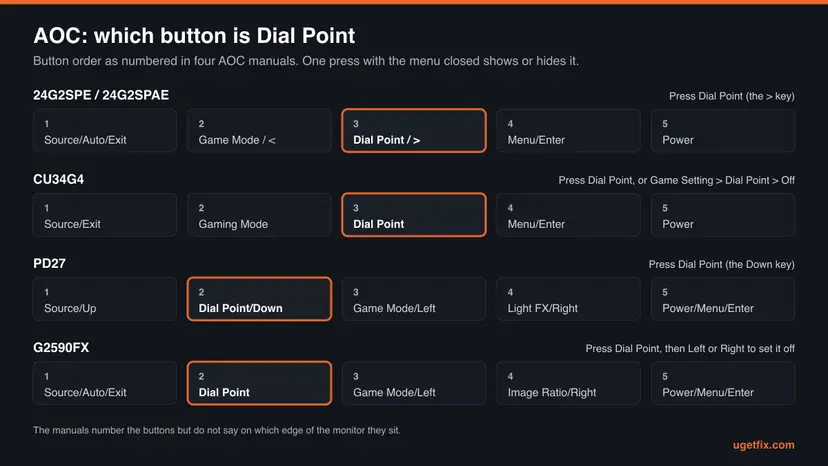Click CU34G4 Menu/Enter box
828x466 pixels.
point(568,215)
